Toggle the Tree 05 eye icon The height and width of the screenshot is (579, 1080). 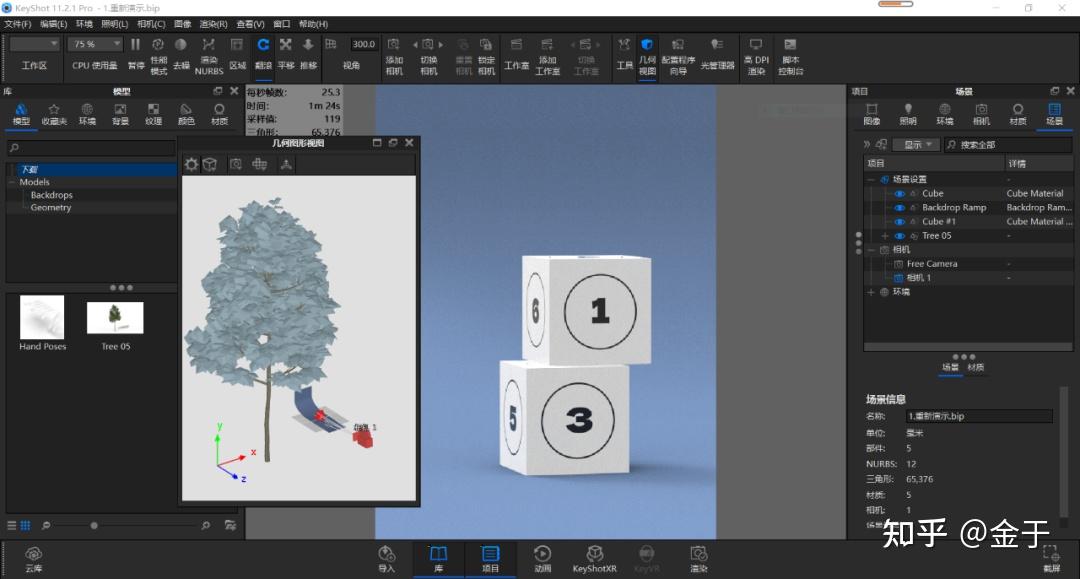pos(899,236)
